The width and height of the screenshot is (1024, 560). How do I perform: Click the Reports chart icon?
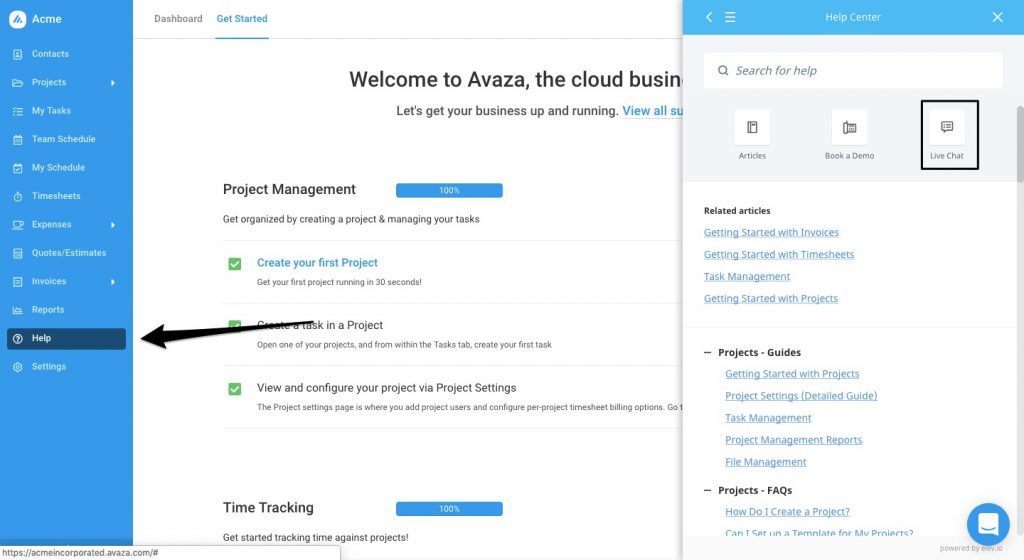(x=18, y=311)
